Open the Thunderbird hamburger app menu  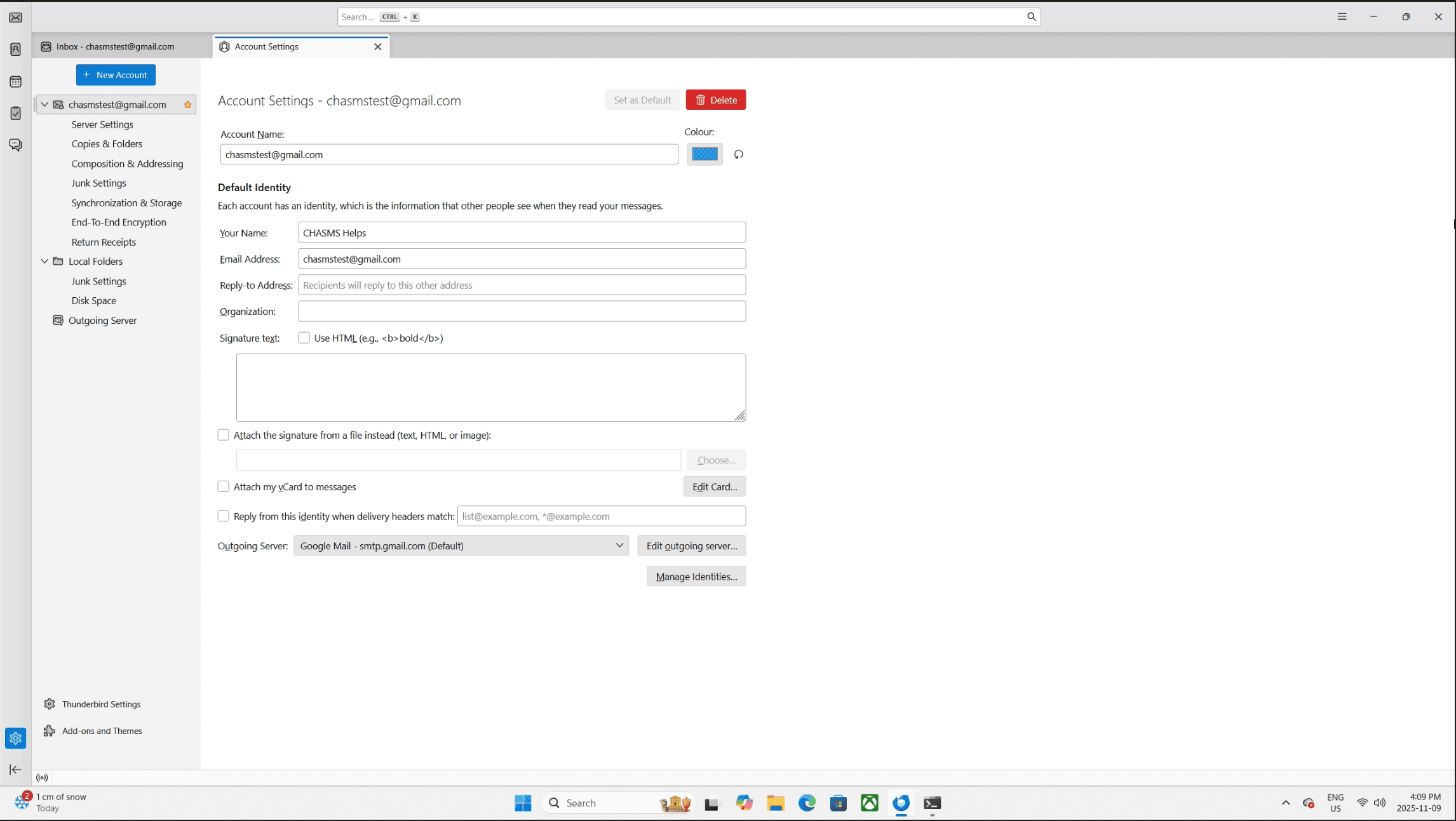[1342, 17]
